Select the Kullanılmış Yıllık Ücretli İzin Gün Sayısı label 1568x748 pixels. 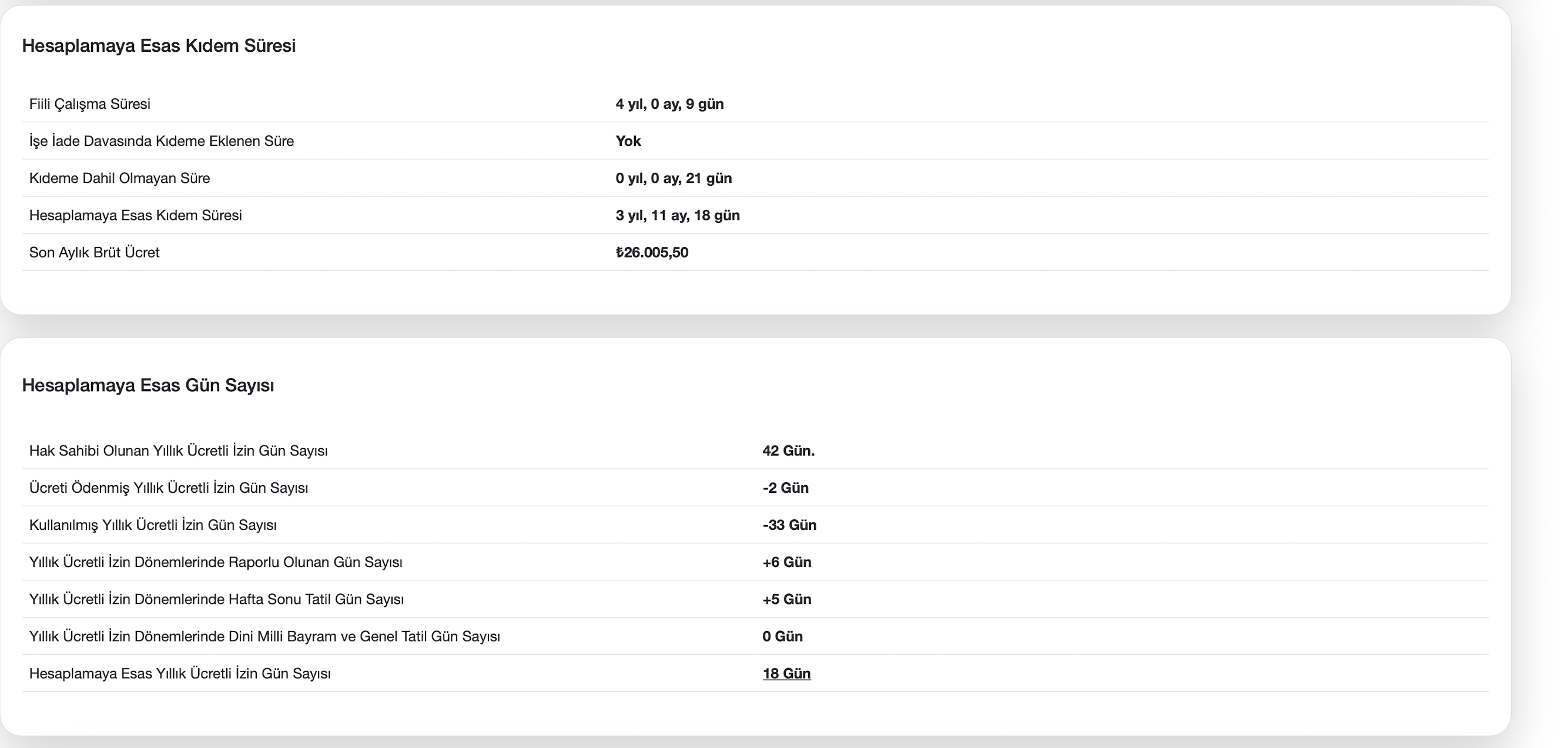tap(153, 525)
